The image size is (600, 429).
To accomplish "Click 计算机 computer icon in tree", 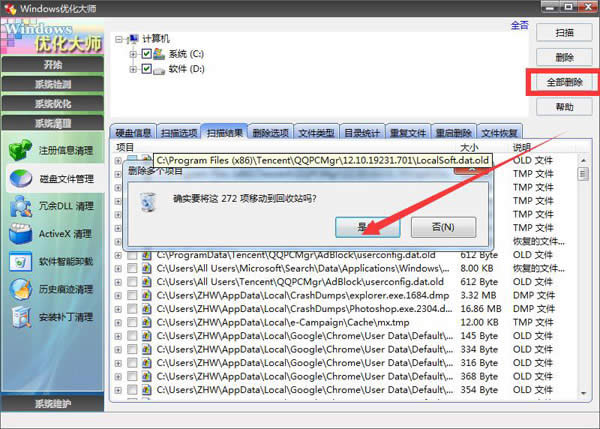I will [133, 39].
